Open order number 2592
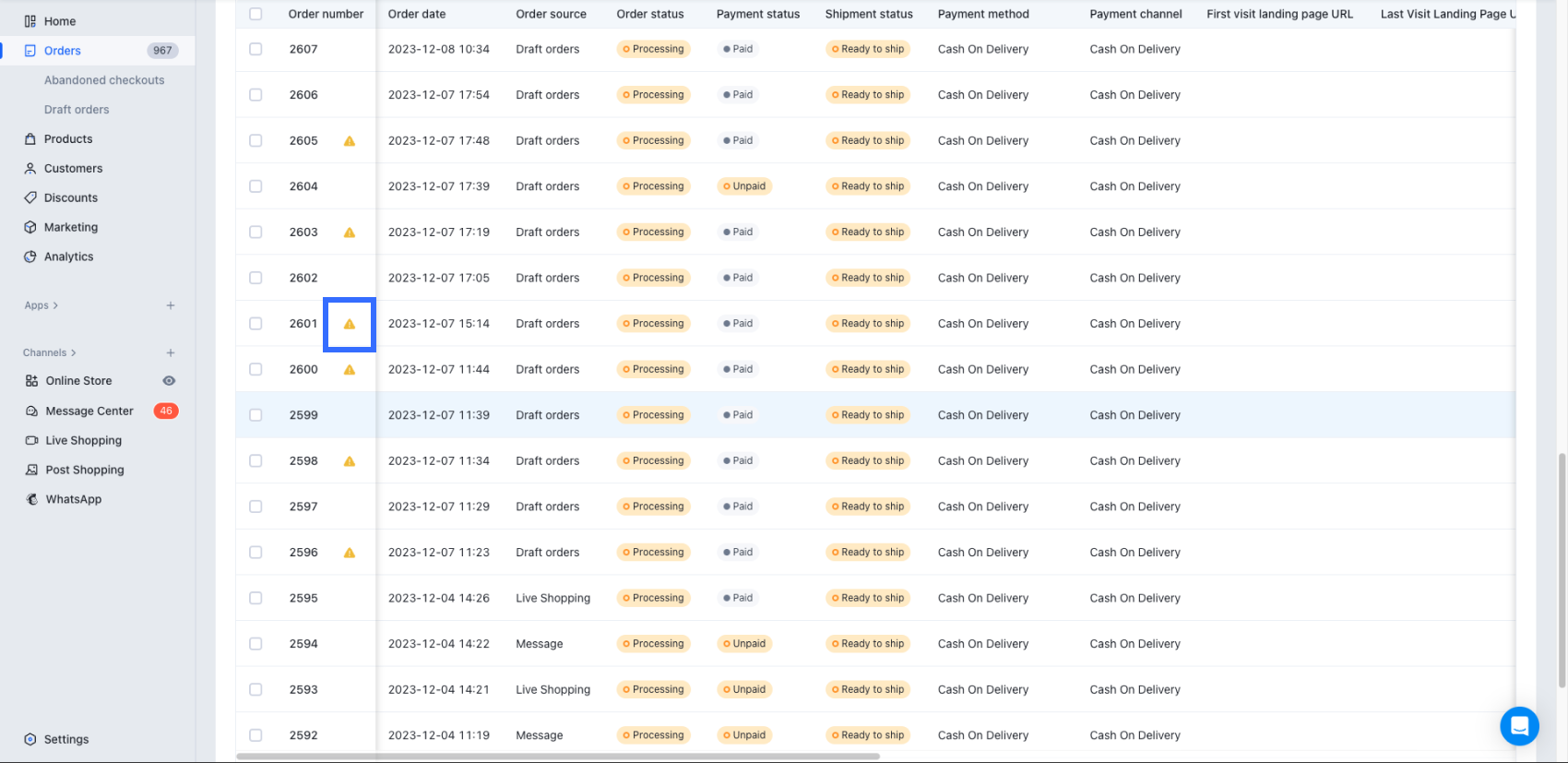The width and height of the screenshot is (1568, 763). 303,735
